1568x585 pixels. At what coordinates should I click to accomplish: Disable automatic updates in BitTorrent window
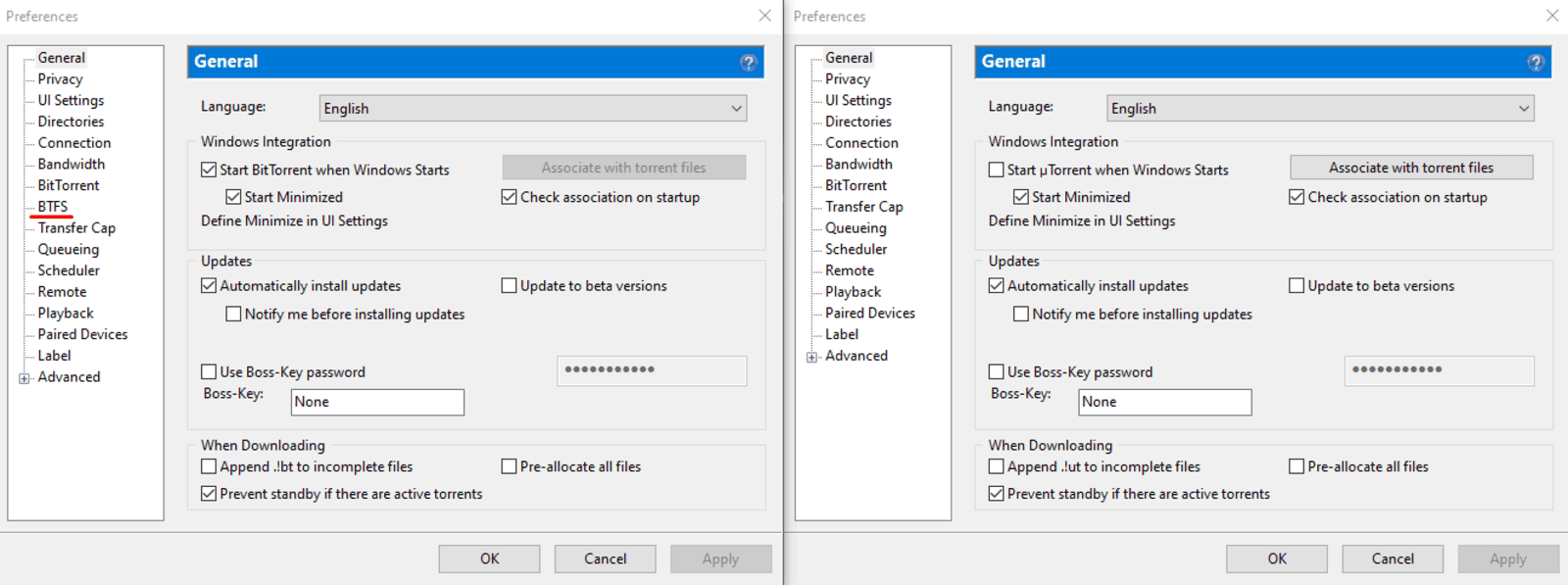click(x=209, y=286)
